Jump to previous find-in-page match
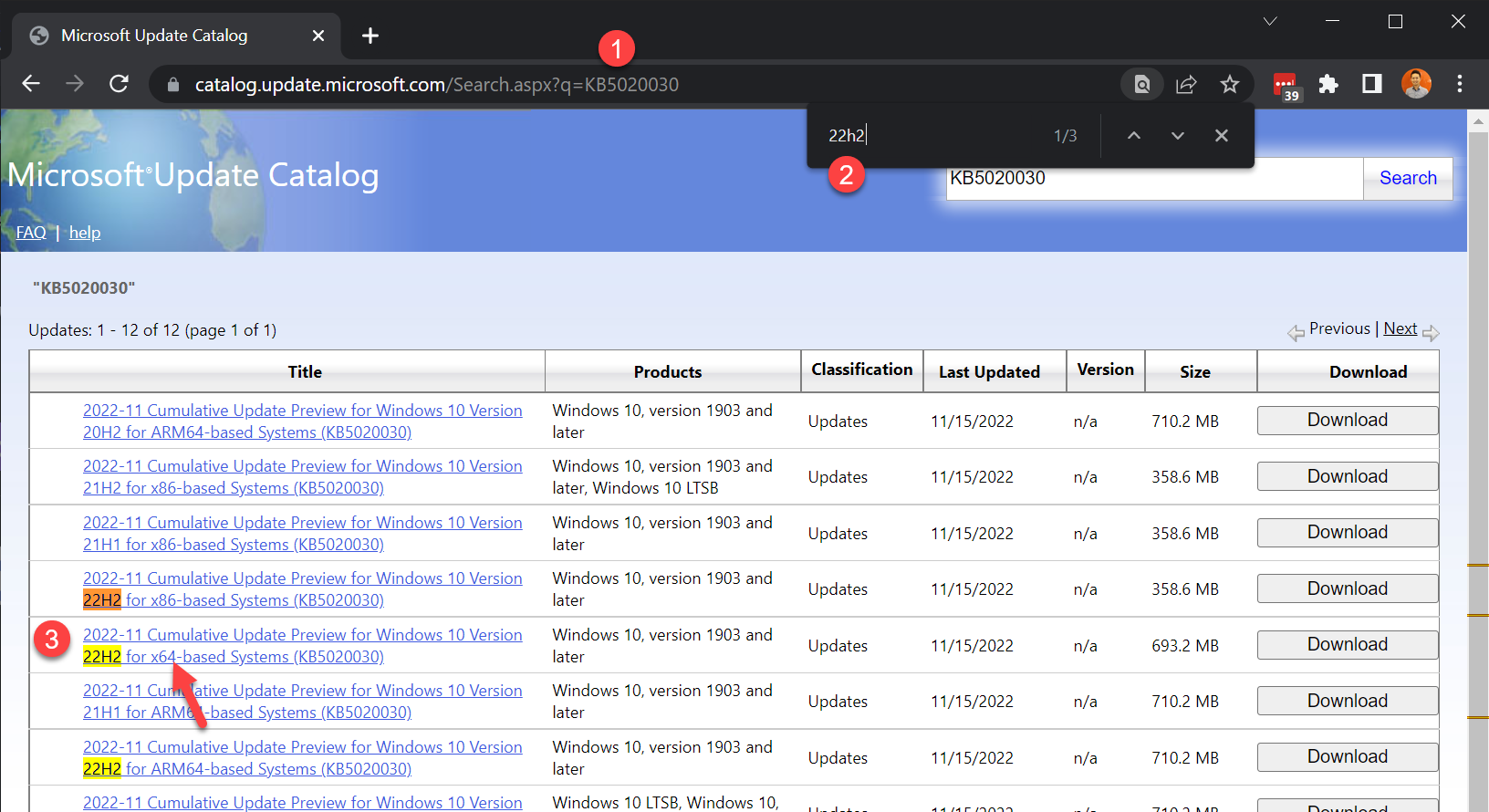1489x812 pixels. 1134,136
